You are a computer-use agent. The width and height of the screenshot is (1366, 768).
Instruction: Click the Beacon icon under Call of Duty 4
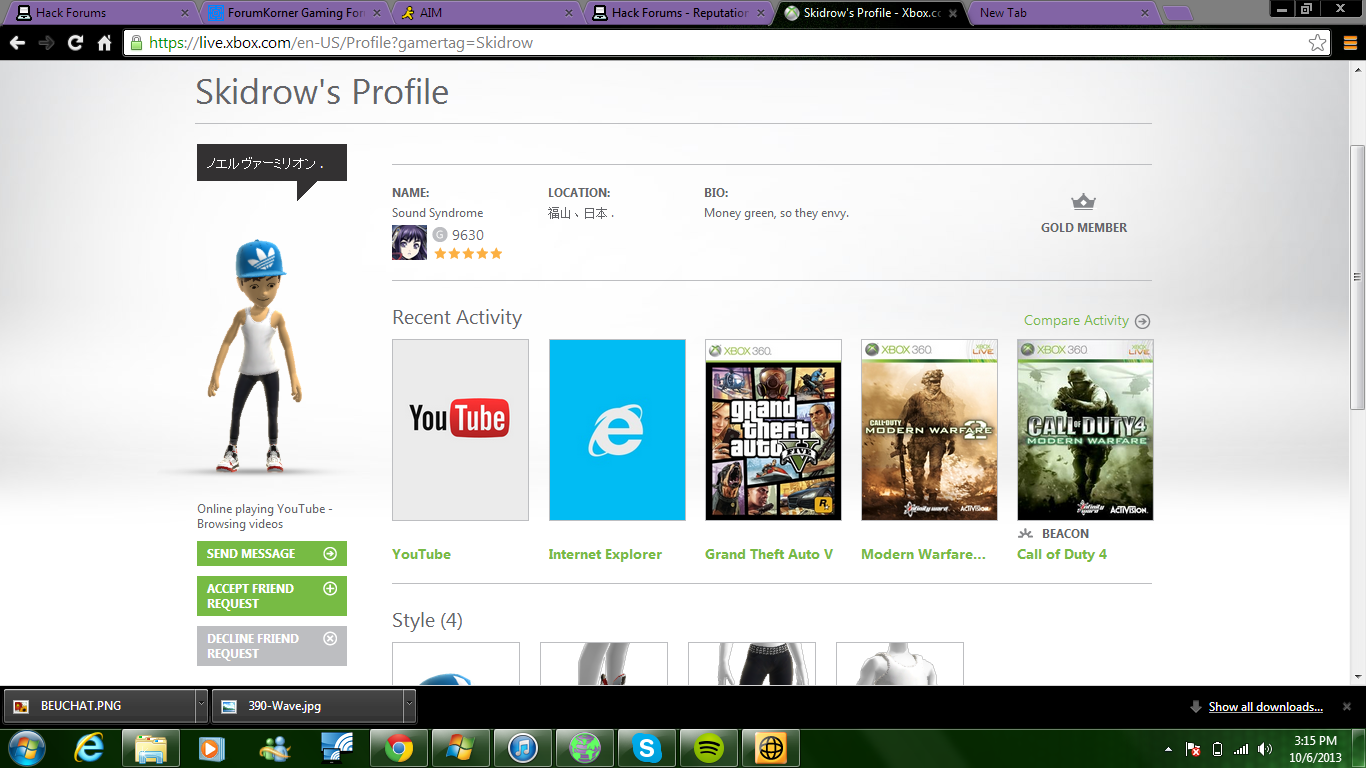point(1025,534)
